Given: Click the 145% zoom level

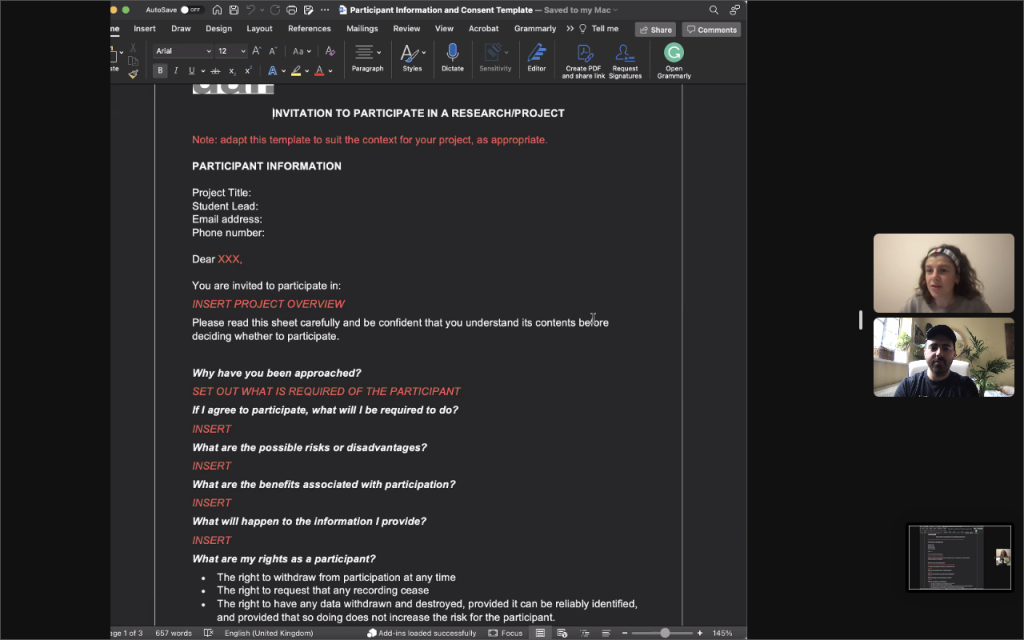Looking at the screenshot, I should [x=722, y=633].
